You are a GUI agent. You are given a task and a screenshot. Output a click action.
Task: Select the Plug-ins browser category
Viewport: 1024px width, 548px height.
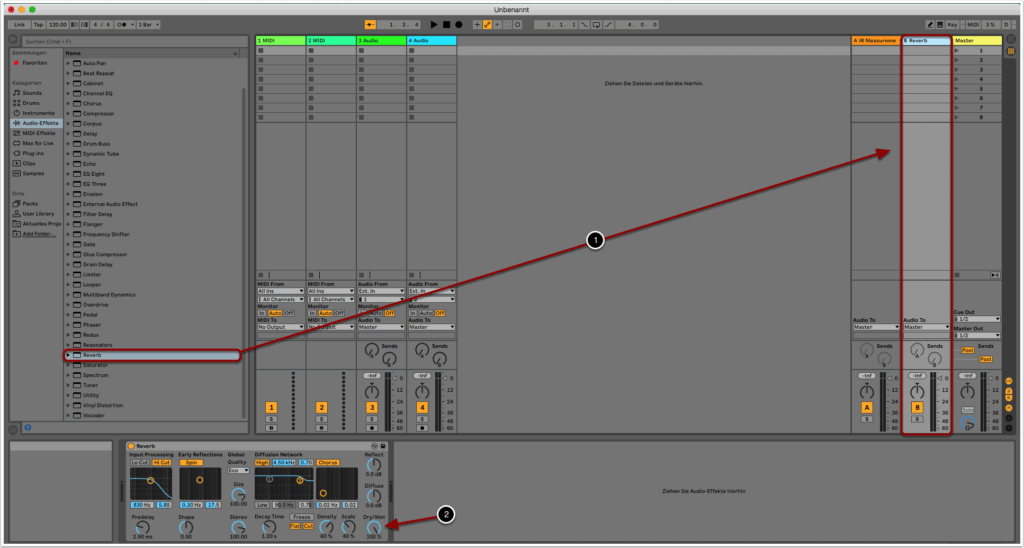pyautogui.click(x=34, y=153)
